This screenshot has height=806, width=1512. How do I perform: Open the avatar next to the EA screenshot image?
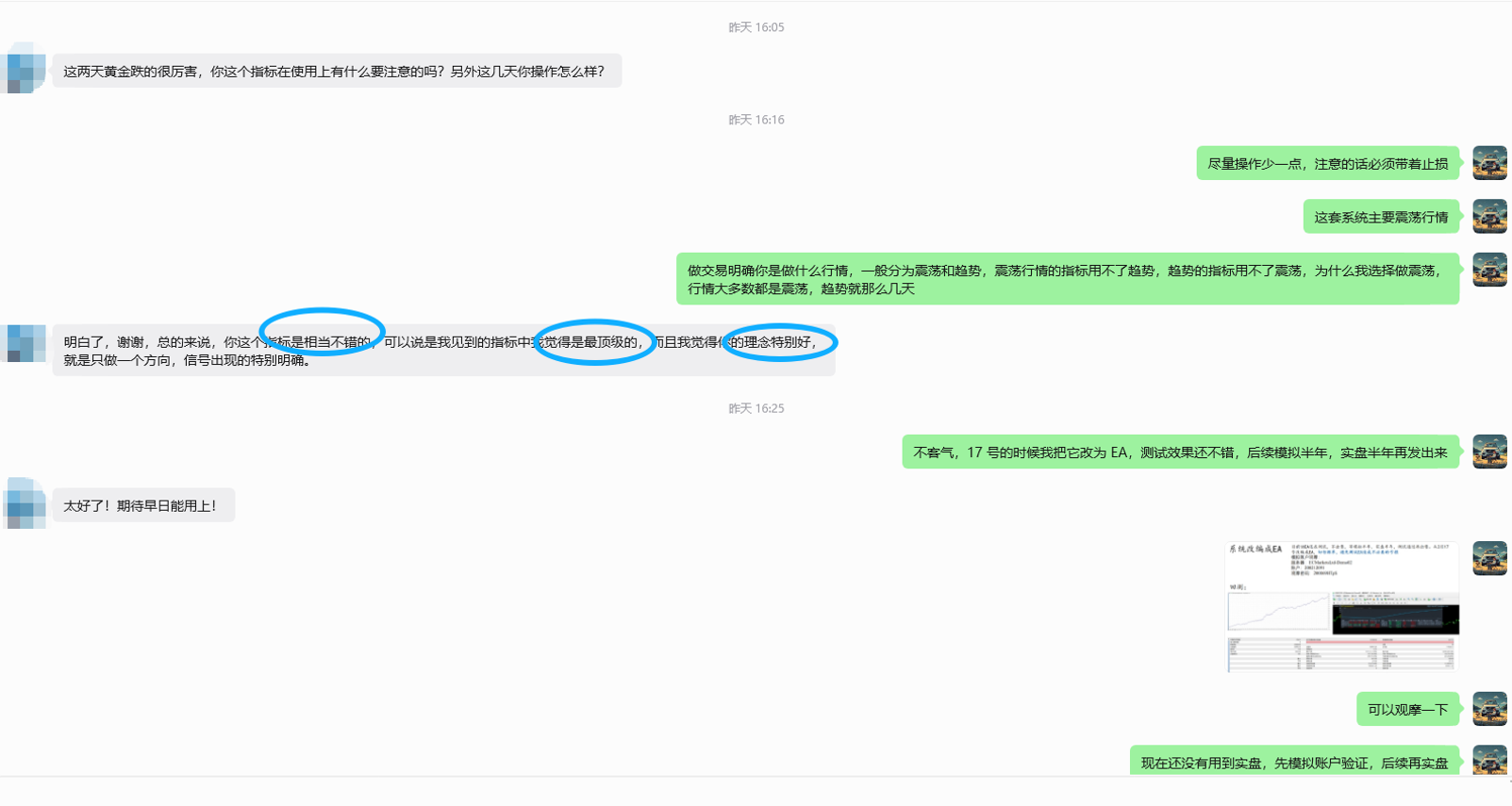1489,558
